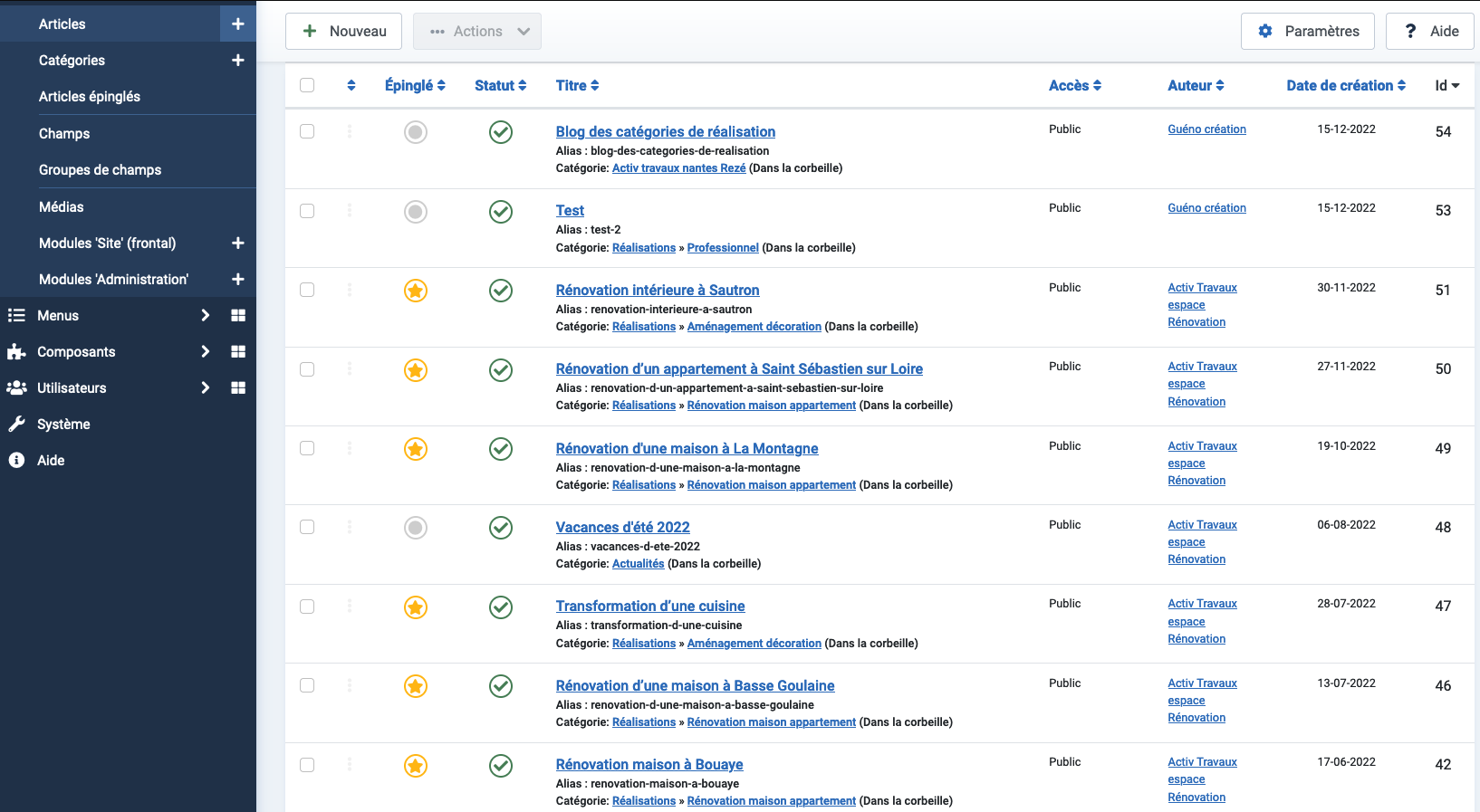Click the plus icon next to Articles

[237, 24]
